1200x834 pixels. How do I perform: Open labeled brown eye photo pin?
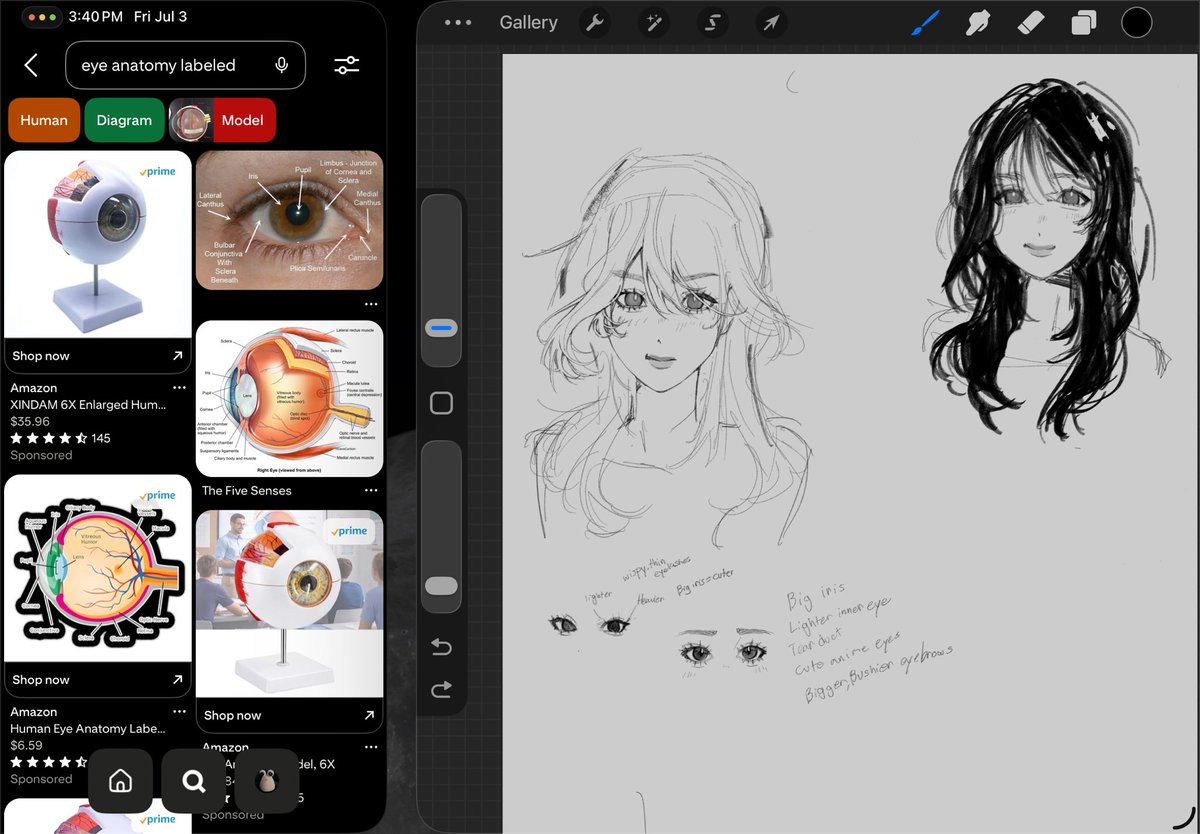(289, 220)
